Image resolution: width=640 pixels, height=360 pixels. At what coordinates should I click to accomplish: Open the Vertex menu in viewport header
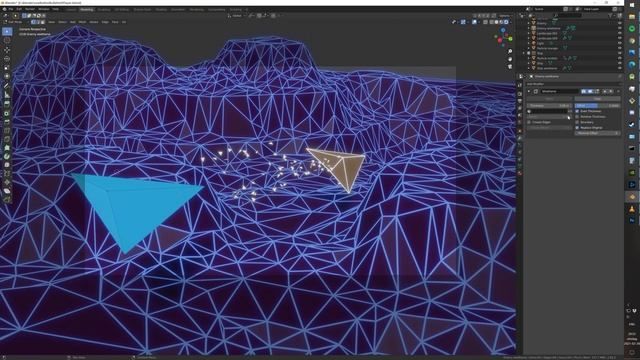pos(94,22)
